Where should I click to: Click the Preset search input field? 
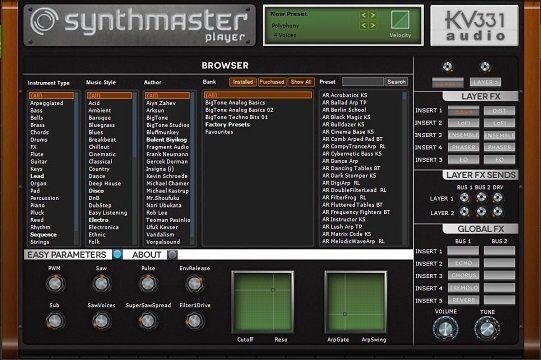click(x=363, y=82)
